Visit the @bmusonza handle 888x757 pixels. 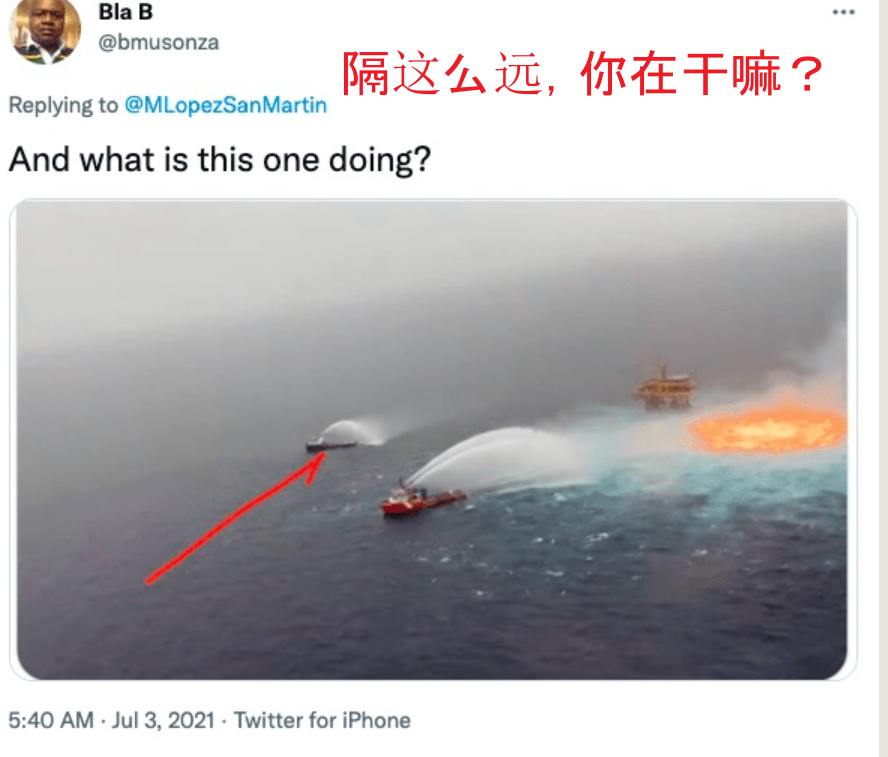click(x=159, y=42)
